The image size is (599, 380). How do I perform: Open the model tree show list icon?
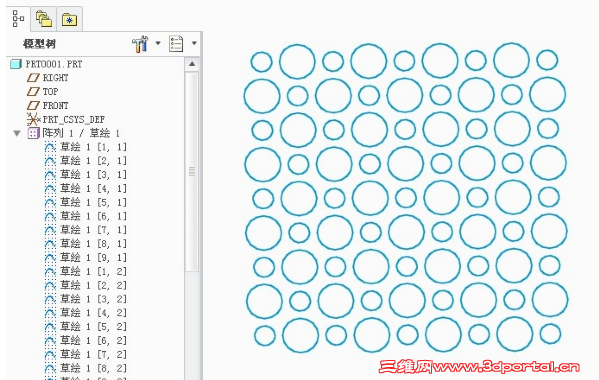176,44
